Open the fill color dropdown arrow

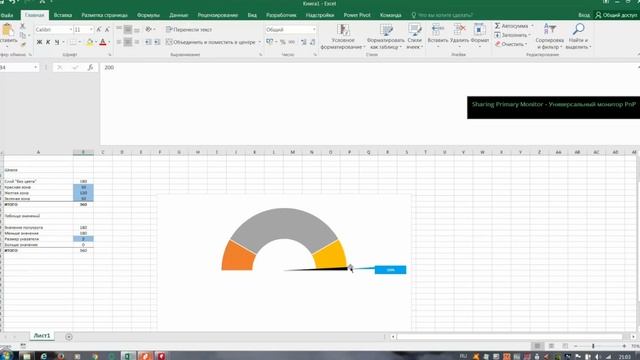coord(96,42)
